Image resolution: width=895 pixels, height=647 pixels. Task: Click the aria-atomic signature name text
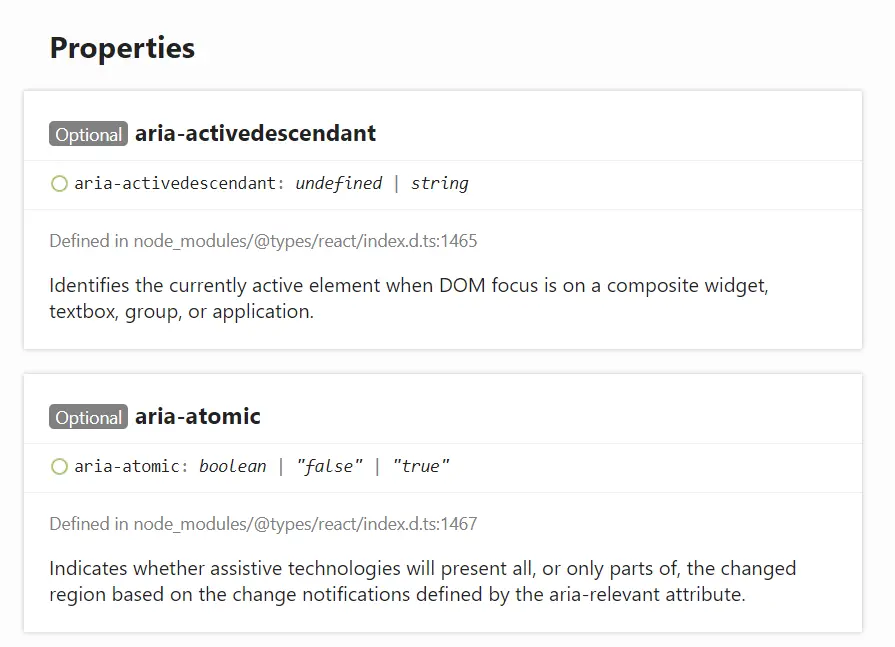click(x=131, y=466)
